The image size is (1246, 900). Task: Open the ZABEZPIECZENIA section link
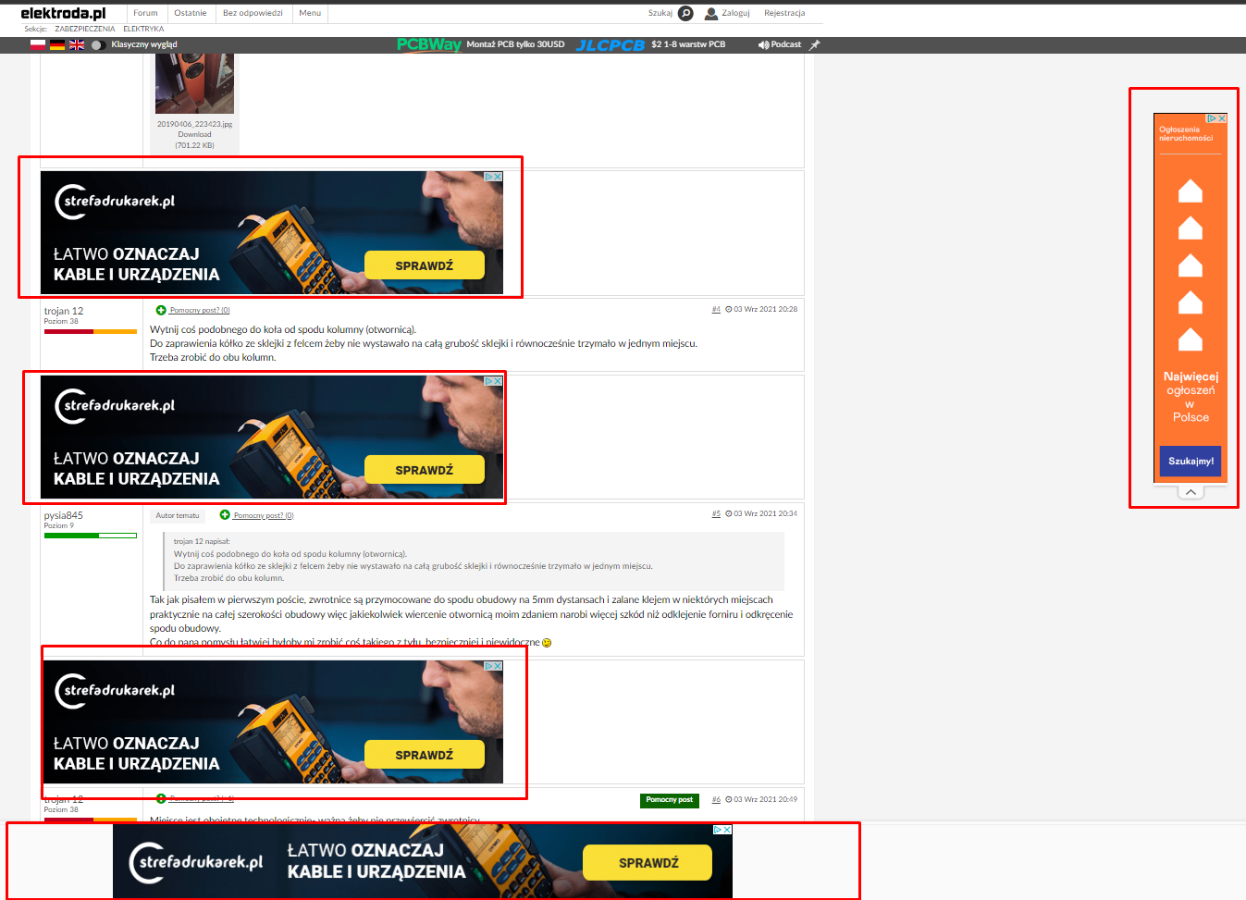click(85, 29)
